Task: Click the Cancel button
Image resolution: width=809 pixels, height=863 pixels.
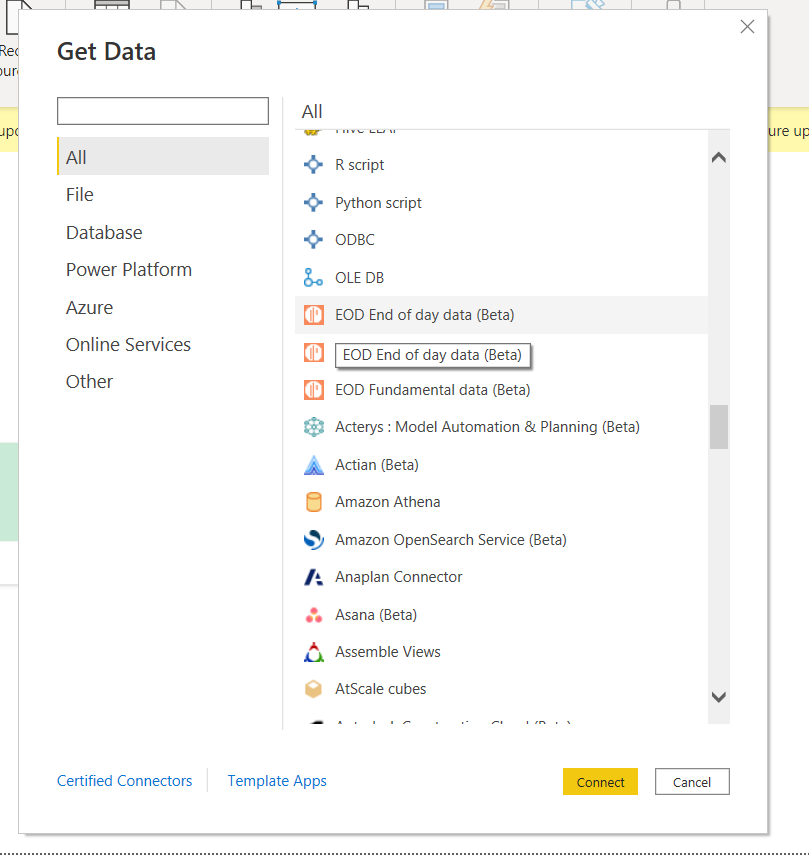Action: (x=692, y=782)
